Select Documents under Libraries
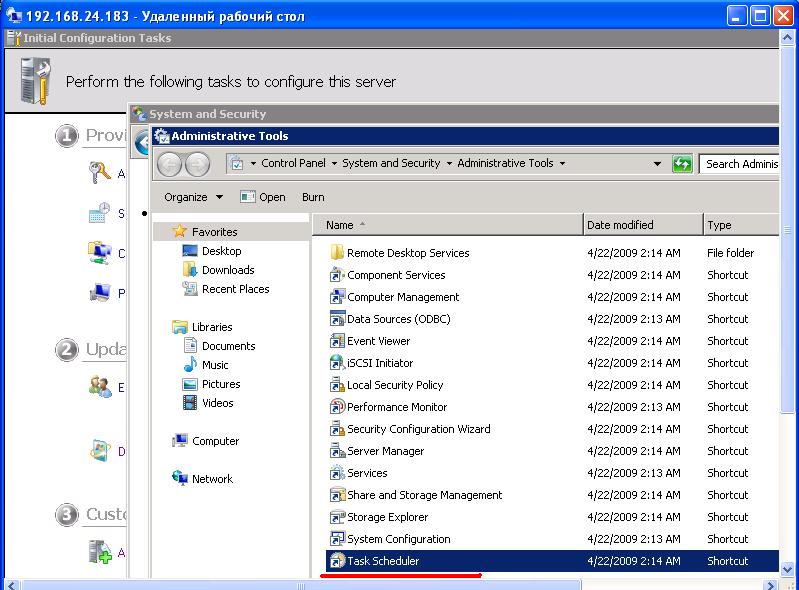This screenshot has height=590, width=799. click(228, 346)
